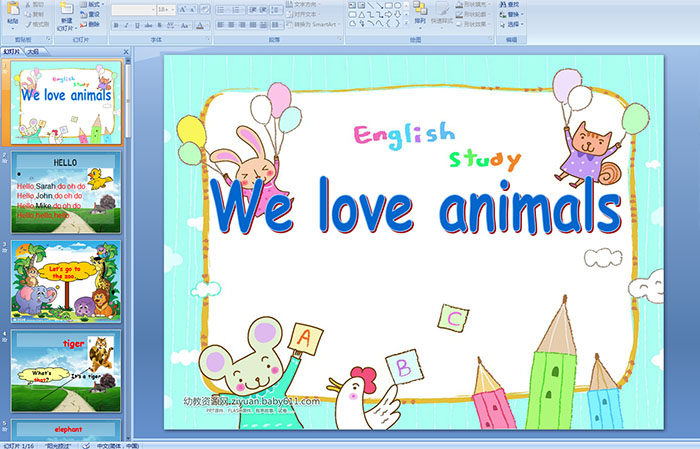Viewport: 700px width, 449px height.
Task: Open the Shape Fill dropdown
Action: [x=473, y=4]
